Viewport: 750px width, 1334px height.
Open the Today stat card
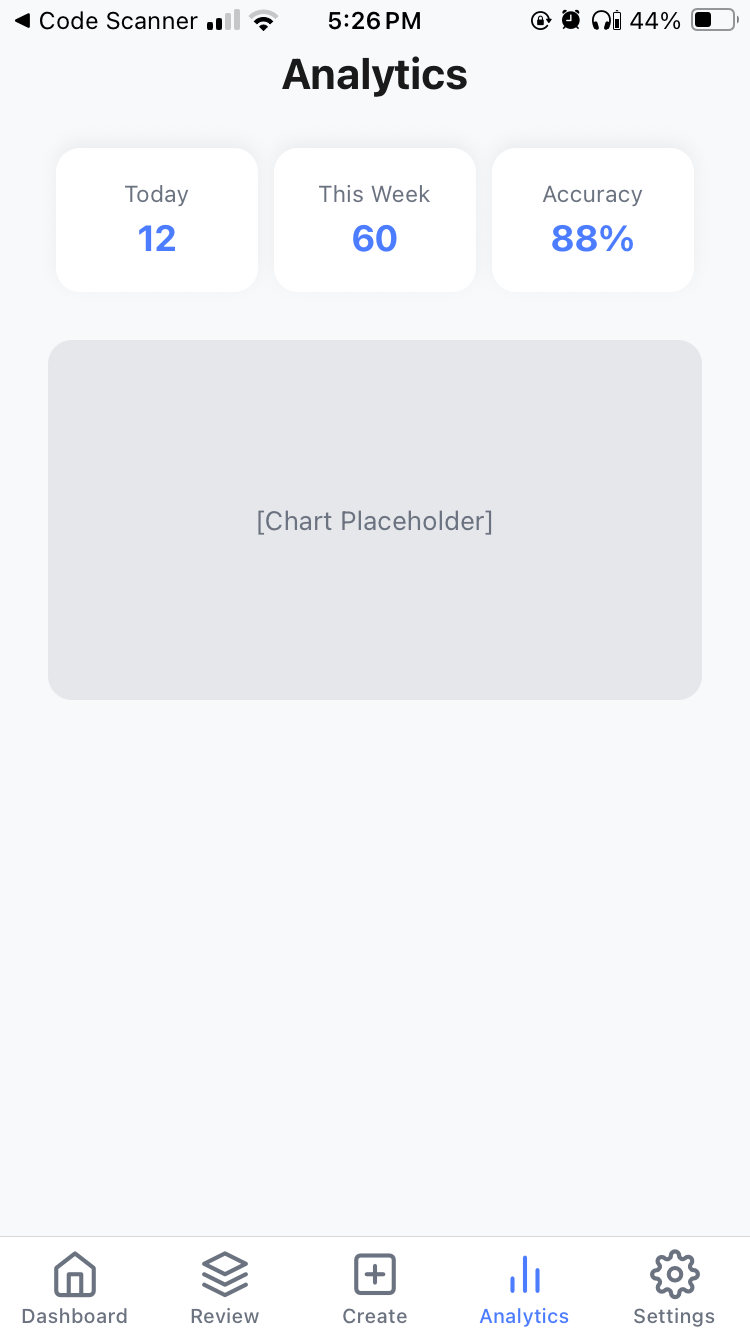[x=157, y=220]
